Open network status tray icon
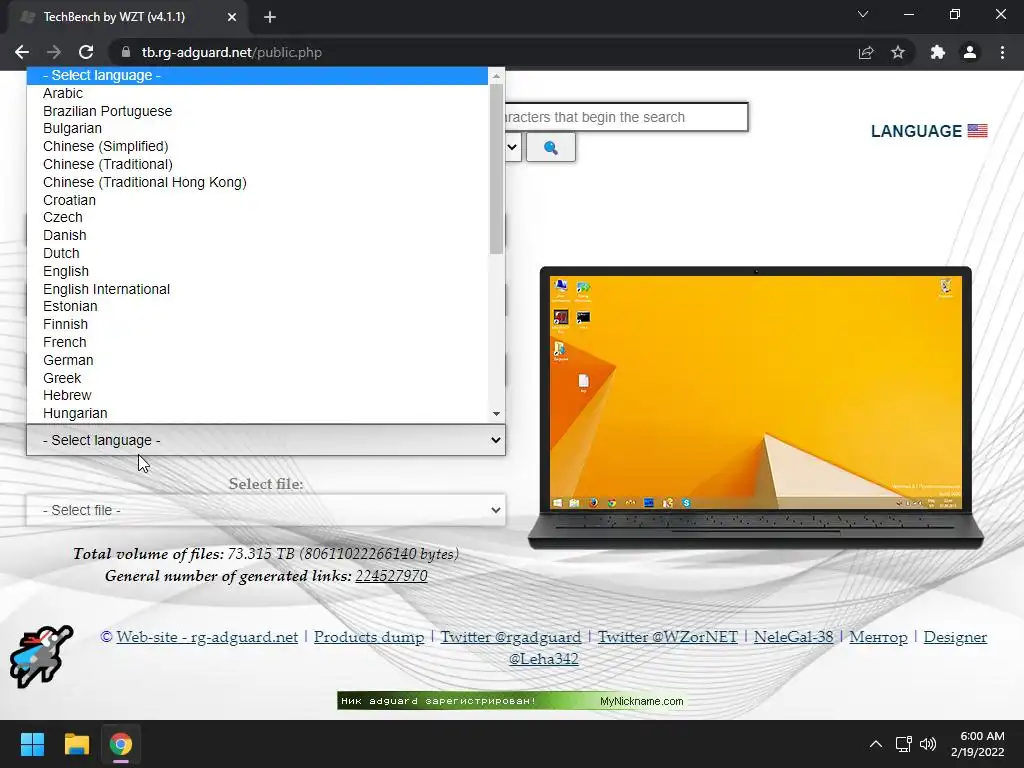The image size is (1024, 768). tap(903, 744)
